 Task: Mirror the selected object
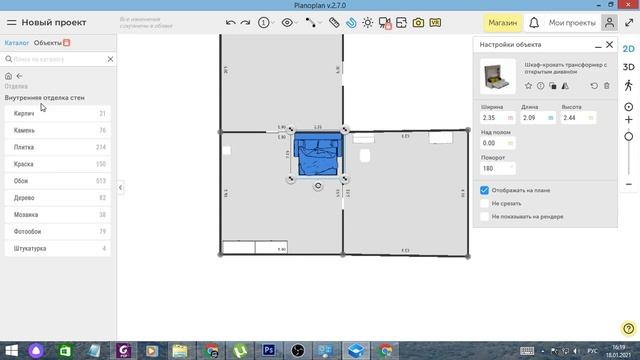coord(565,86)
